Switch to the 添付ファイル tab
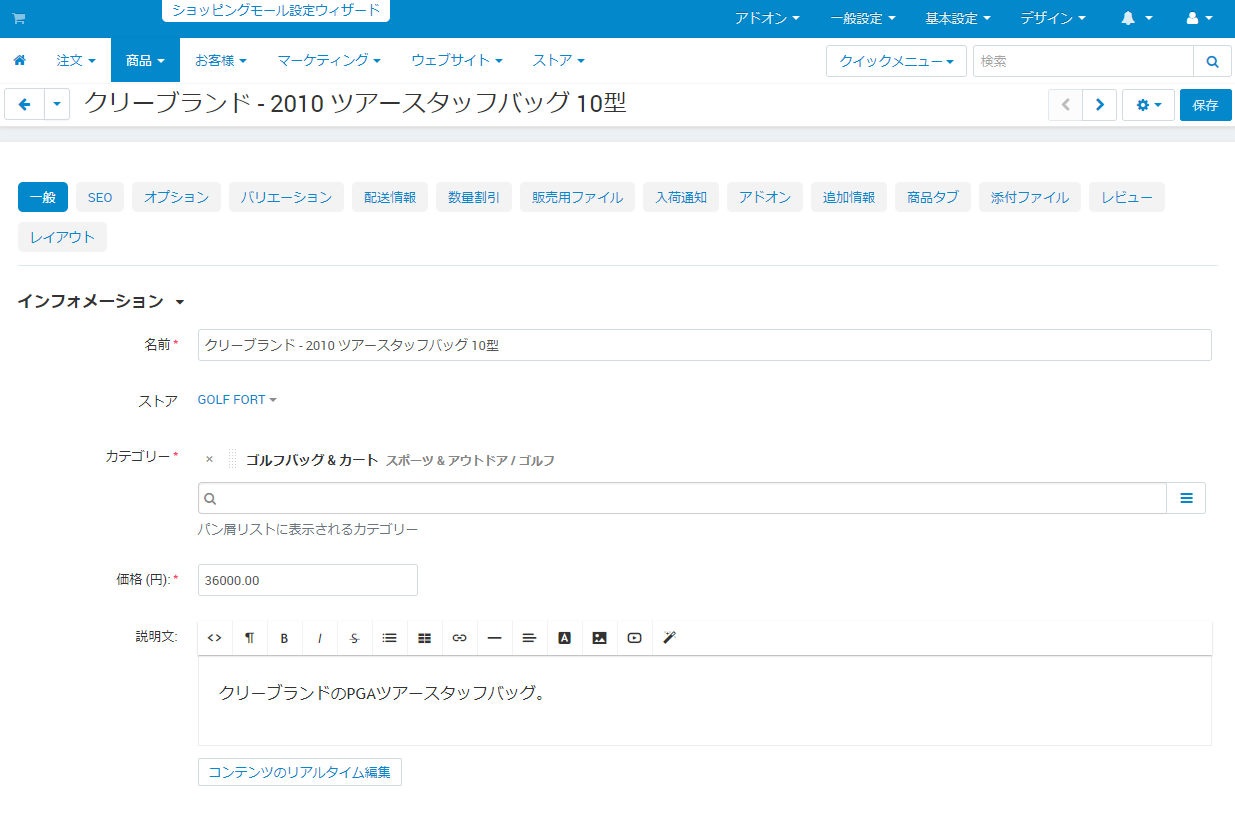1235x817 pixels. click(x=1030, y=197)
